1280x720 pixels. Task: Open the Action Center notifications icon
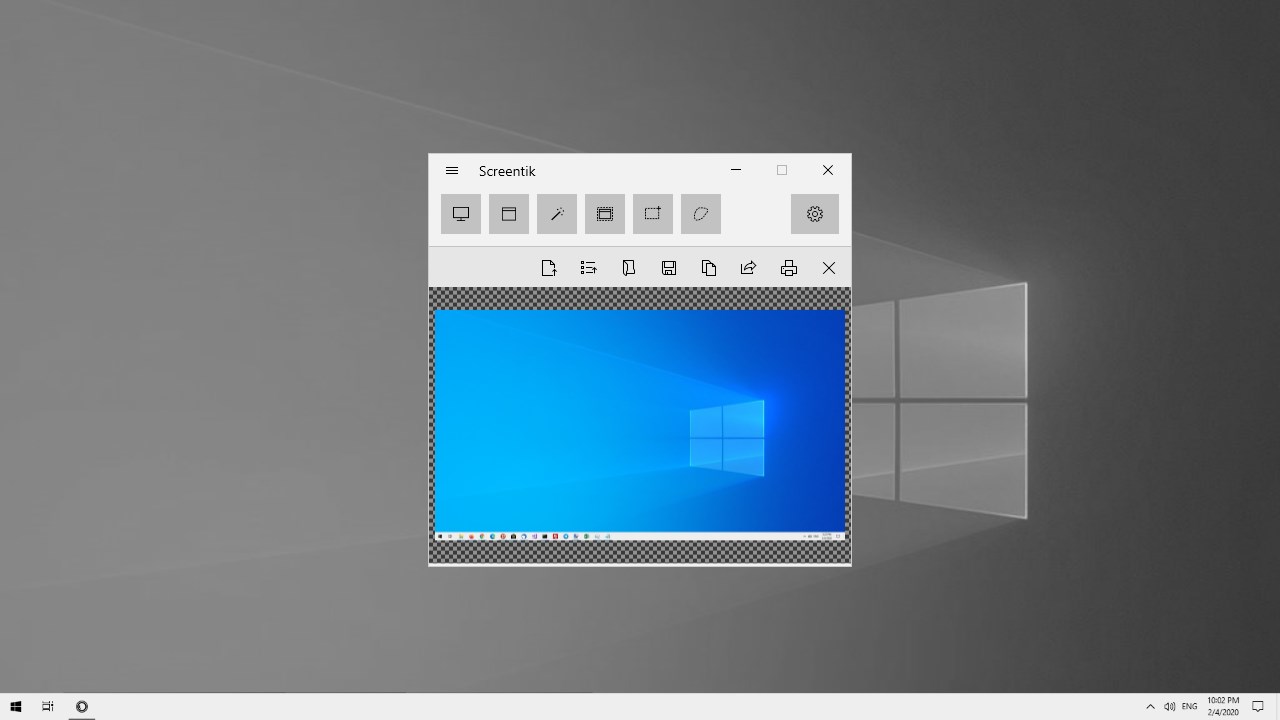[1259, 707]
